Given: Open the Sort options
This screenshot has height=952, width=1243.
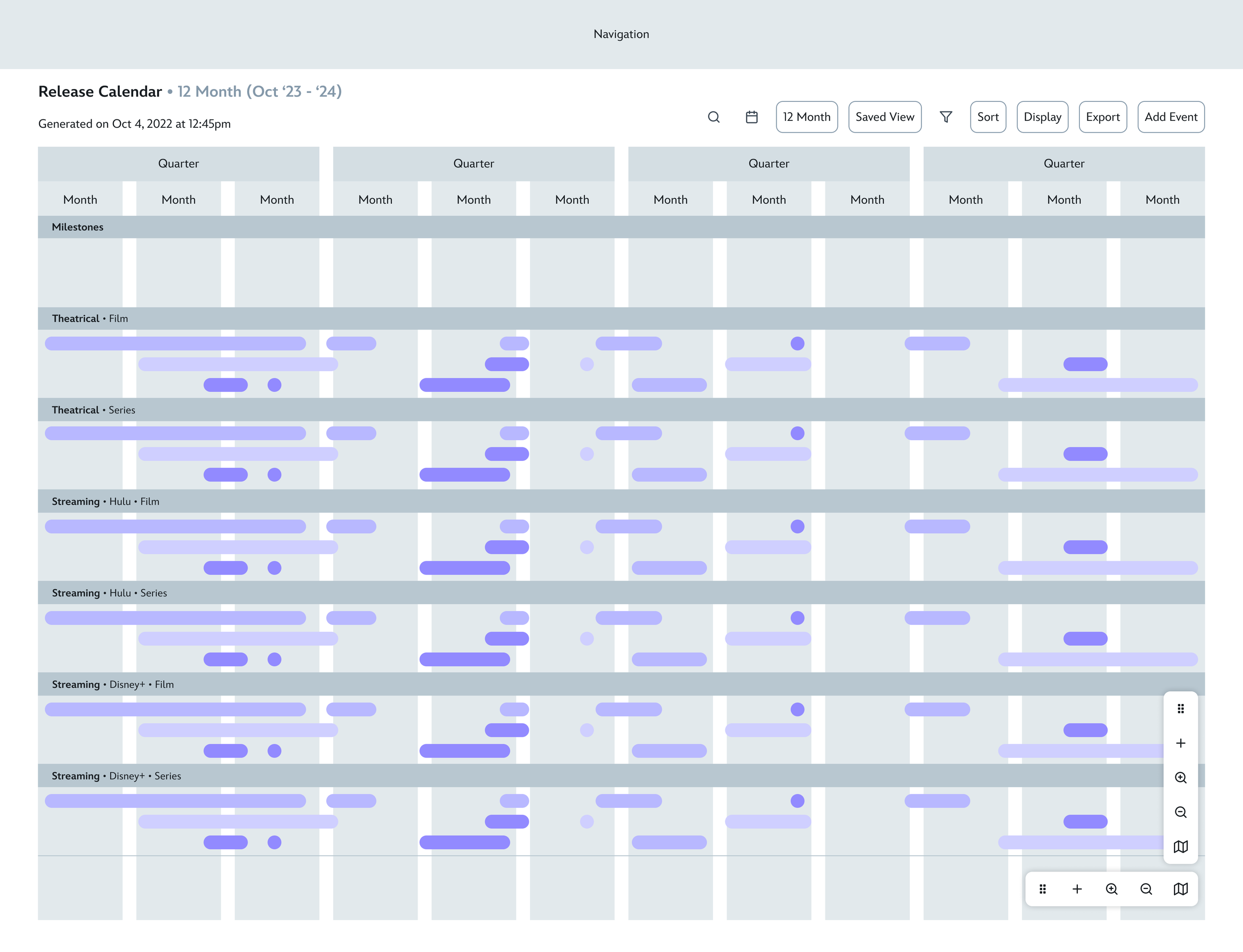Looking at the screenshot, I should [988, 117].
